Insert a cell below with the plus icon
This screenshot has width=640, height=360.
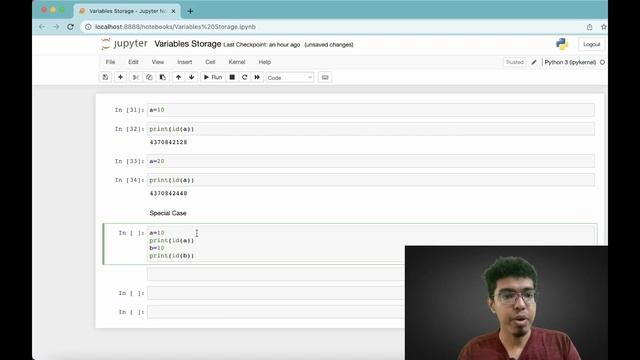[120, 77]
